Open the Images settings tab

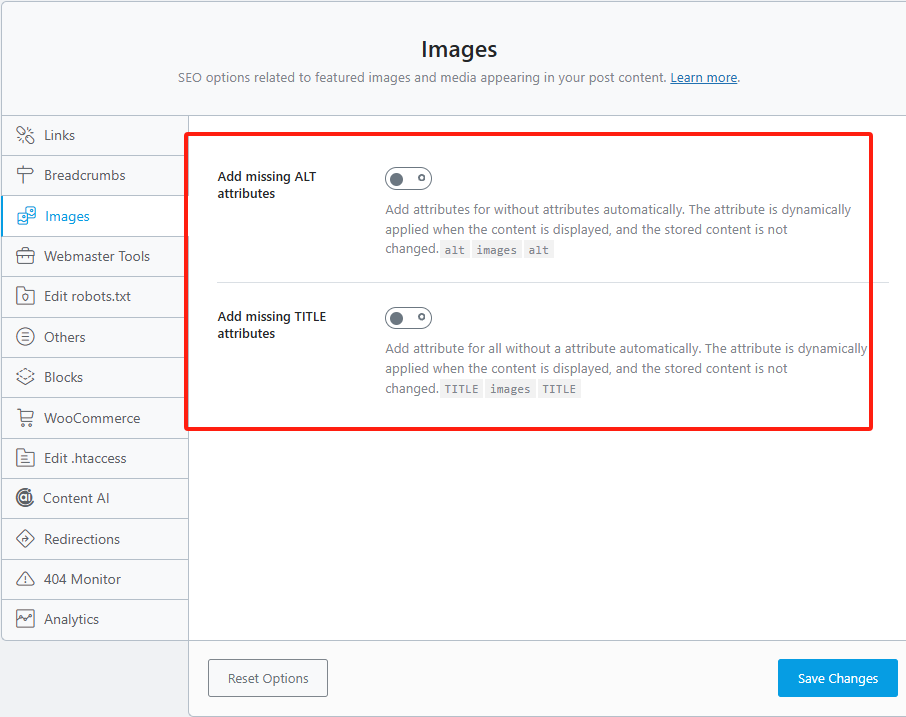coord(67,216)
